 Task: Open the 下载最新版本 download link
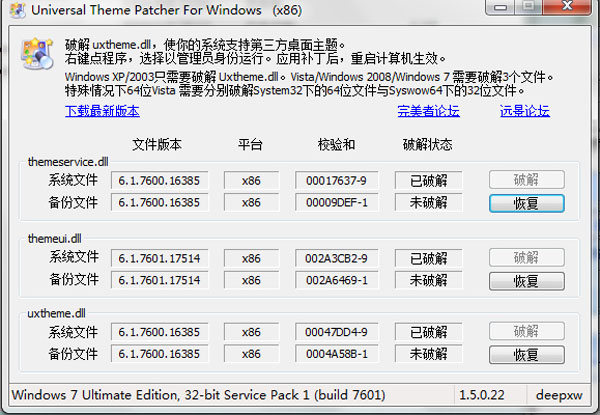[105, 111]
